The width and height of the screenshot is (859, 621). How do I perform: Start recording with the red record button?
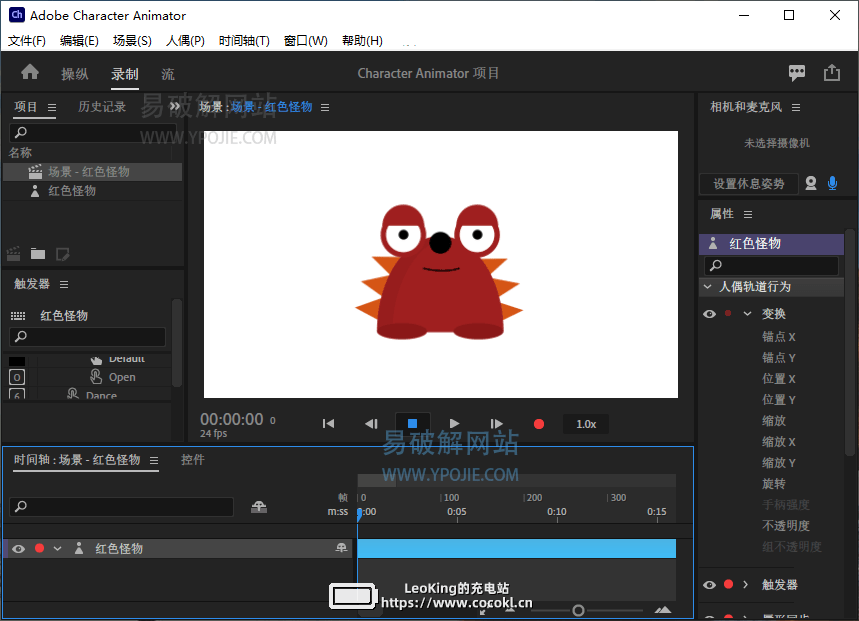(x=539, y=424)
